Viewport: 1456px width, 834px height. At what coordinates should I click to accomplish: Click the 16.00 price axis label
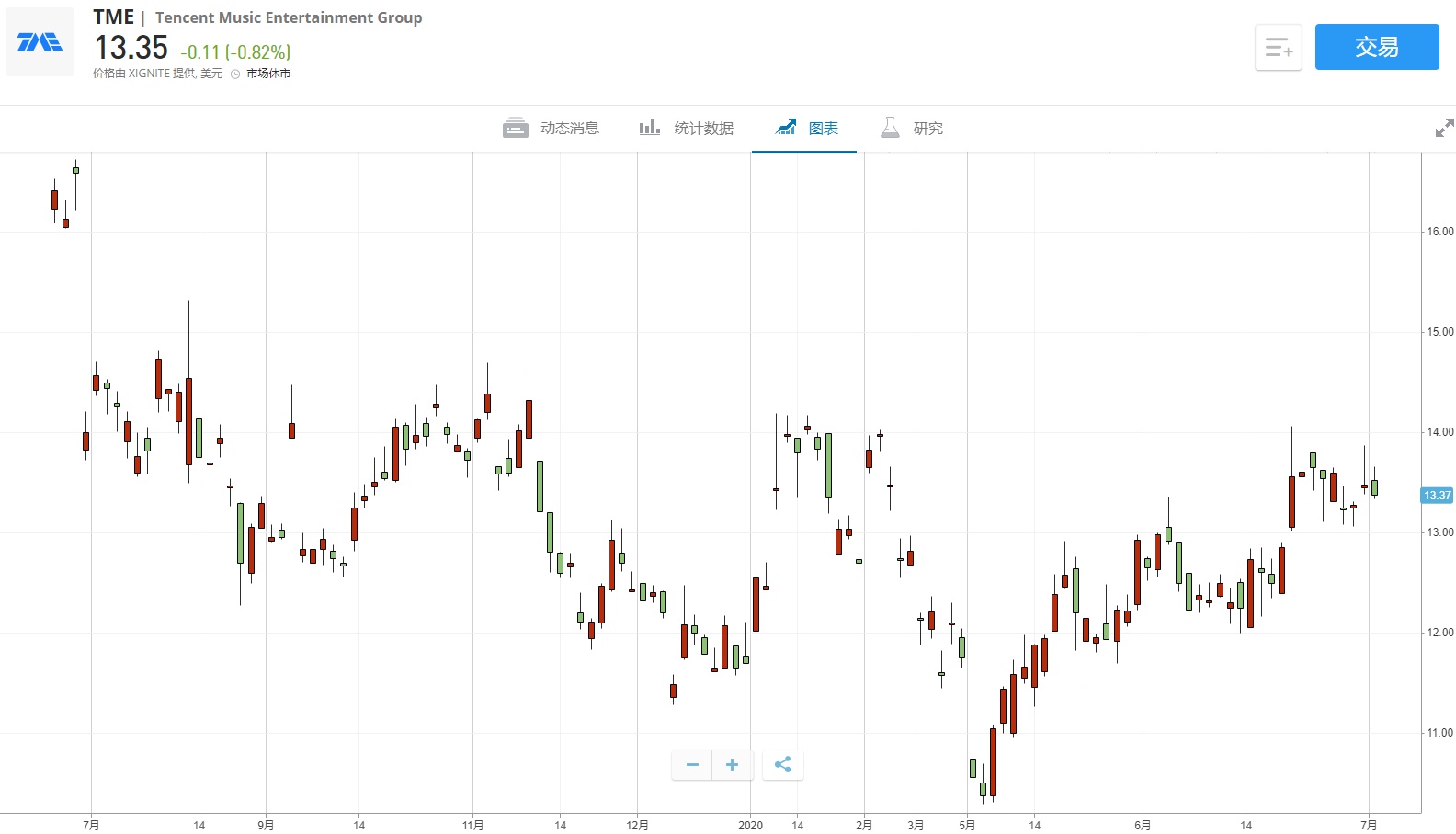1440,232
